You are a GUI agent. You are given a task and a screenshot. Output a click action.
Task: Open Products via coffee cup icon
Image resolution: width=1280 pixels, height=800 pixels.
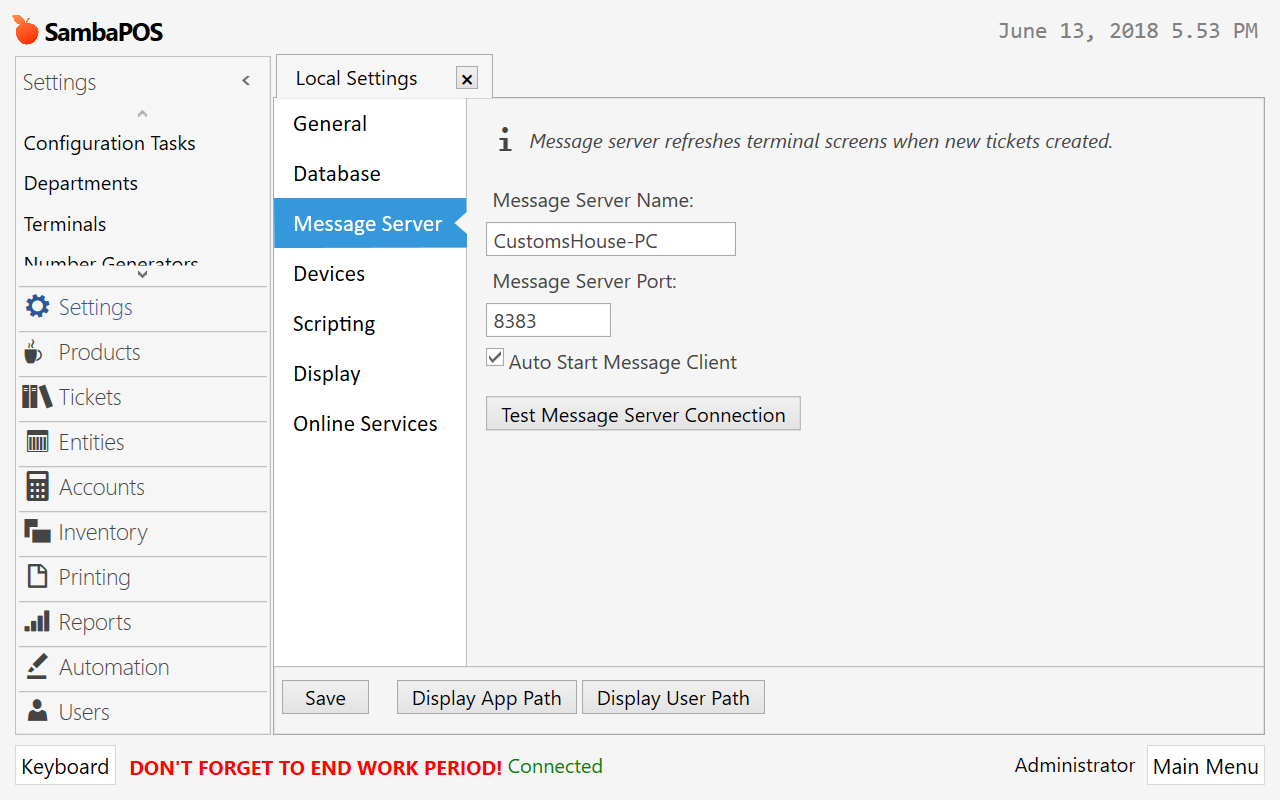(x=34, y=352)
